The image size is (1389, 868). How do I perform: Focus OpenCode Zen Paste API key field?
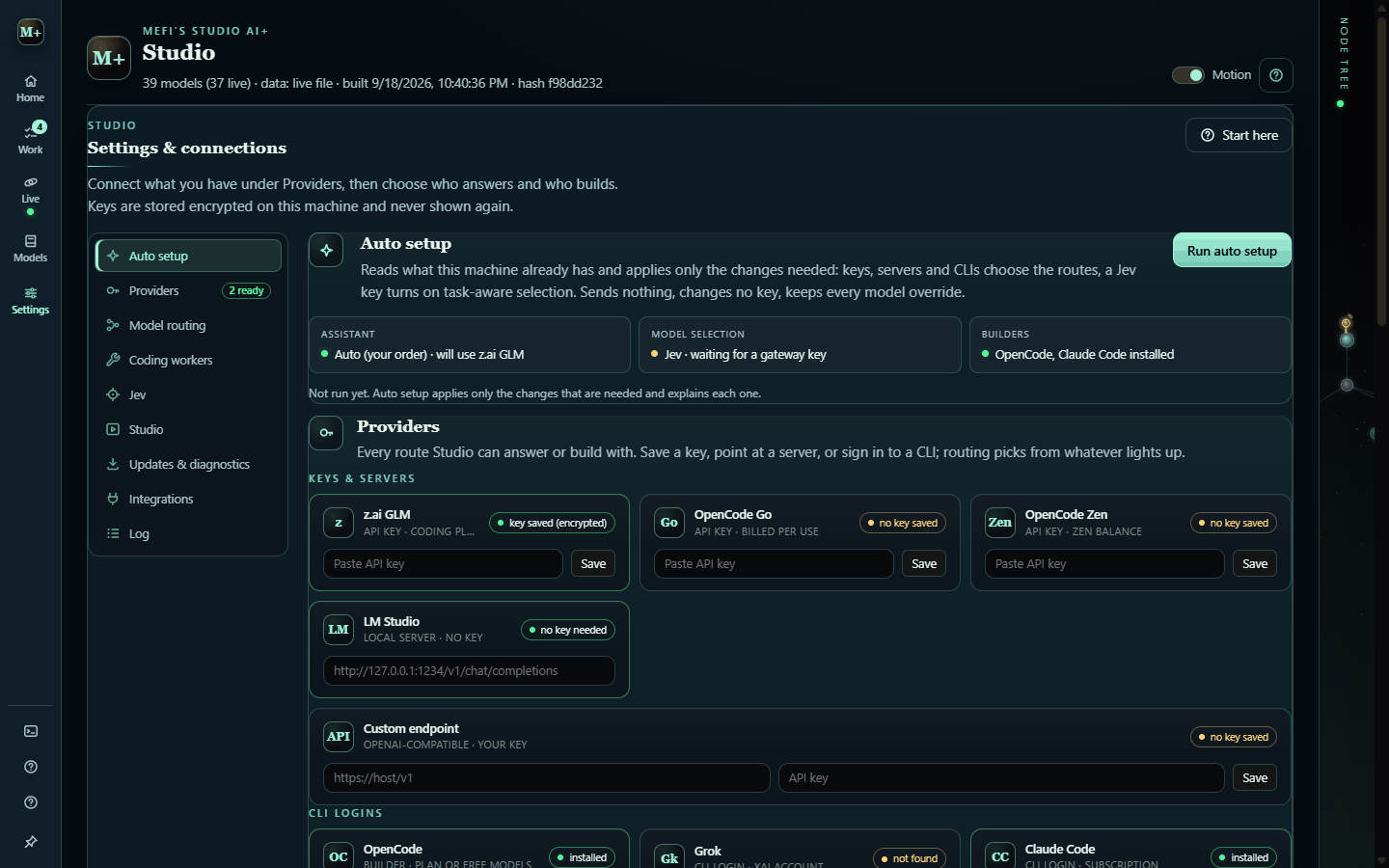click(1104, 564)
